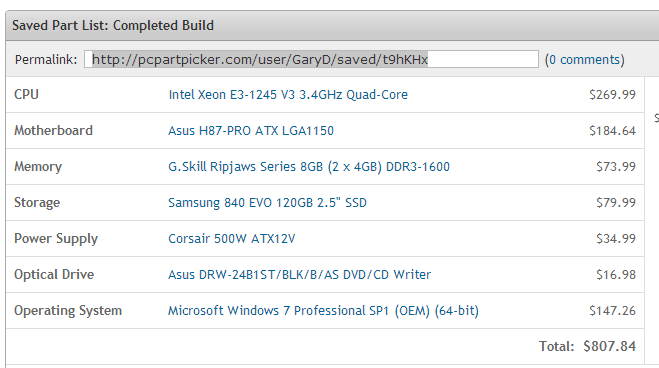The image size is (659, 368).
Task: Open Asus DRW-24B1ST DVD/CD Writer link
Action: point(300,275)
